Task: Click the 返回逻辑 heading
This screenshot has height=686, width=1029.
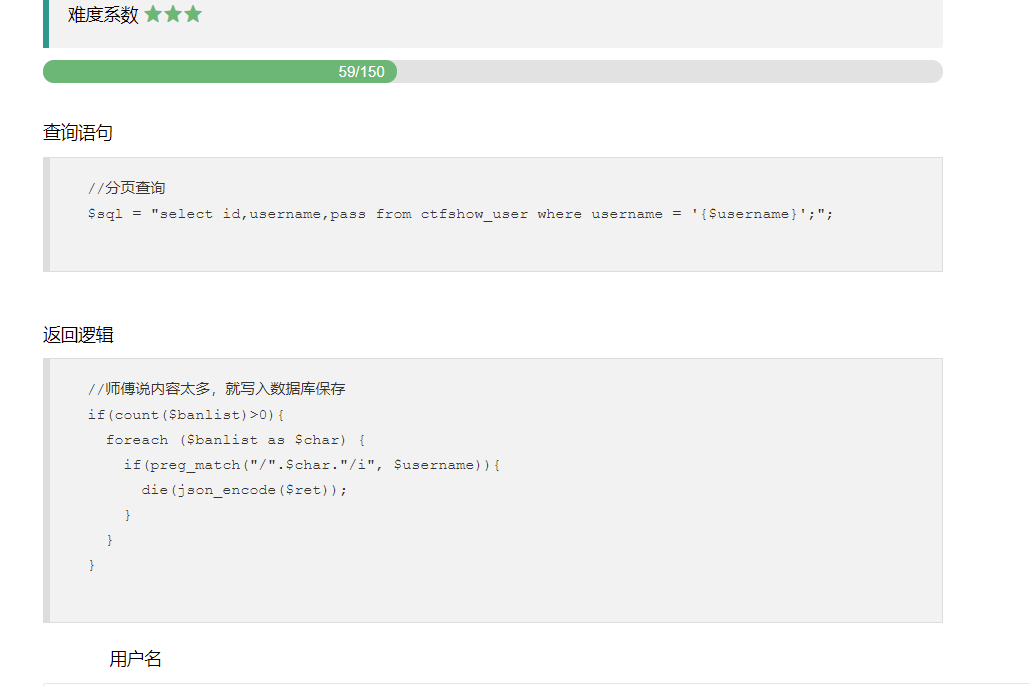Action: (x=78, y=335)
